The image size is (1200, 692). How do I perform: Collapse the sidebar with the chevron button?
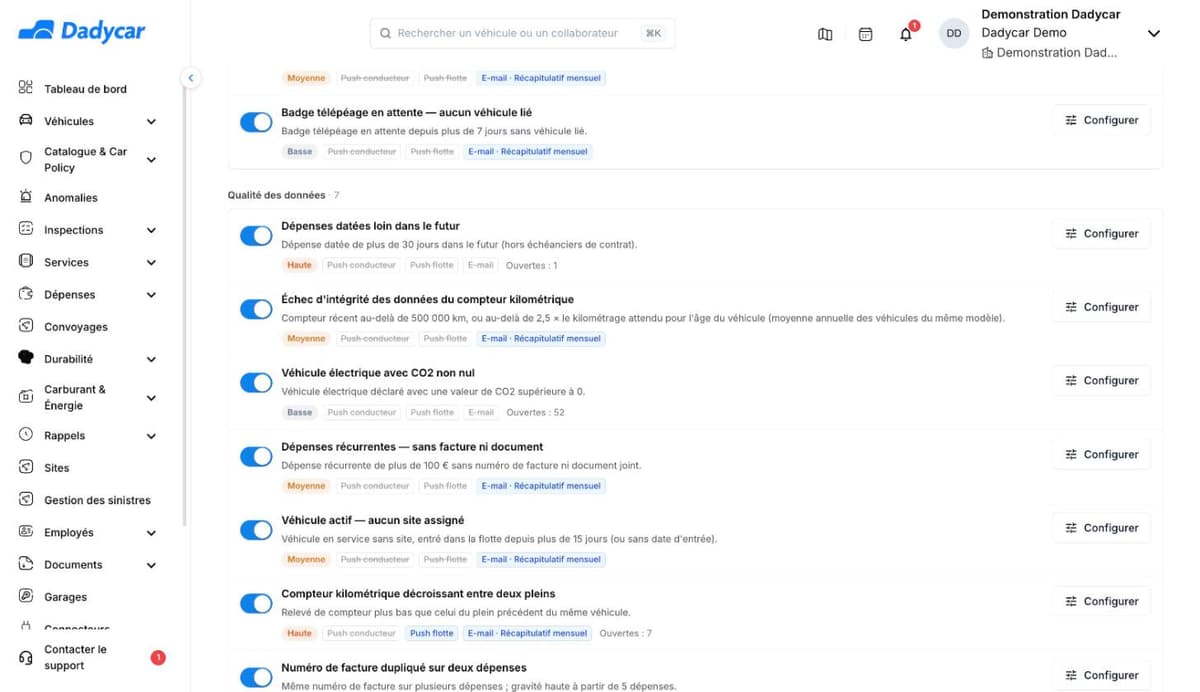point(191,77)
